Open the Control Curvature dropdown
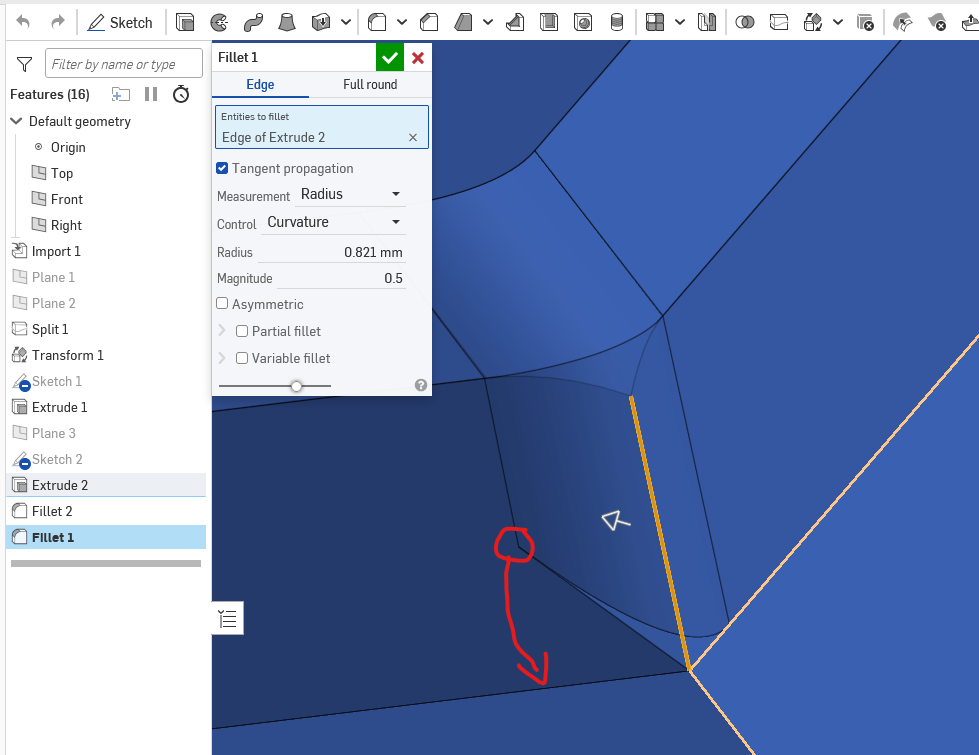 pos(334,222)
